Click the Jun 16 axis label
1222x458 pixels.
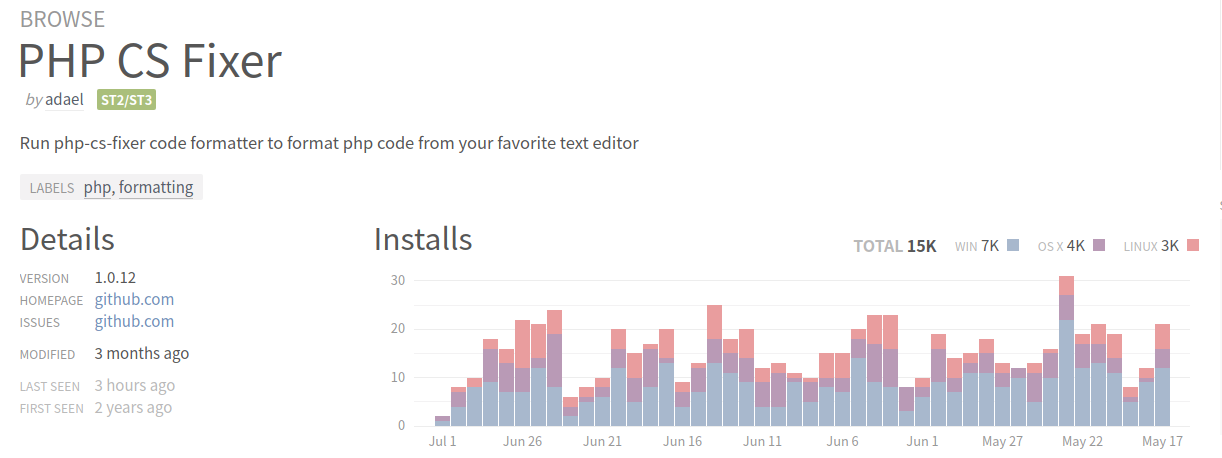pyautogui.click(x=683, y=441)
